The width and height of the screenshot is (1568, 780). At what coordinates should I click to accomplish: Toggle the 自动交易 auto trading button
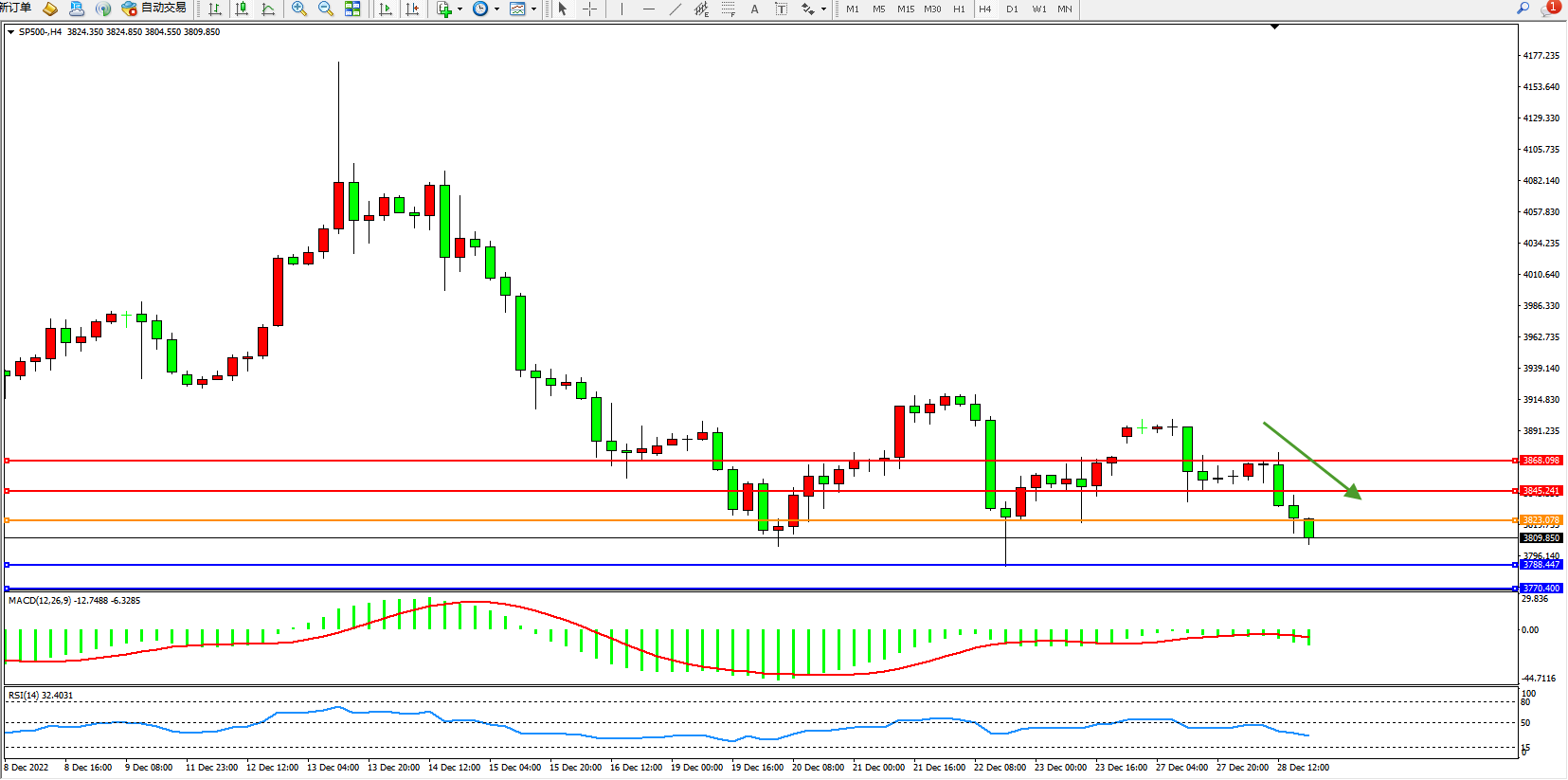tap(153, 9)
